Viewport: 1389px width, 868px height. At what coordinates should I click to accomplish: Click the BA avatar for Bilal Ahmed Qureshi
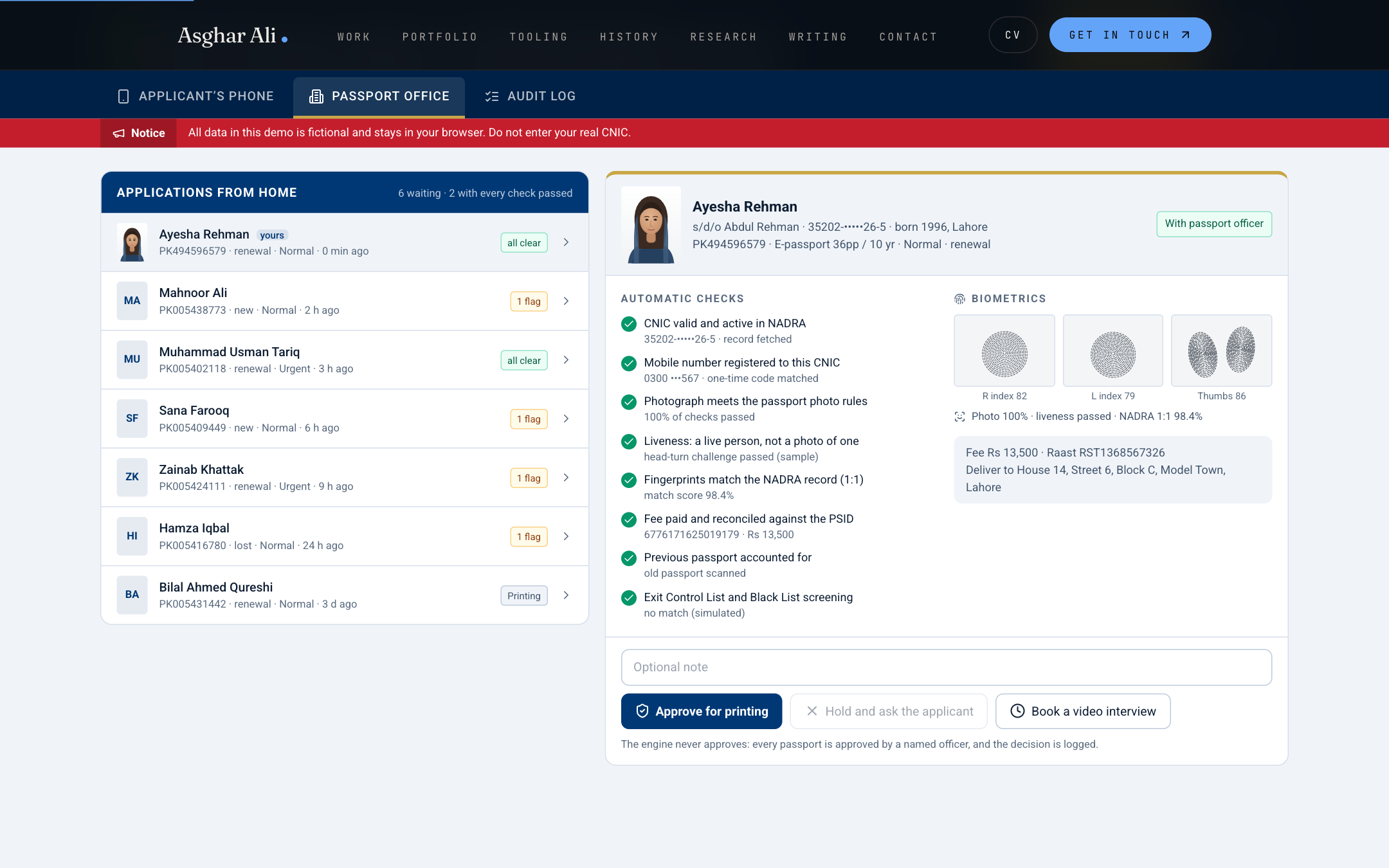(132, 595)
